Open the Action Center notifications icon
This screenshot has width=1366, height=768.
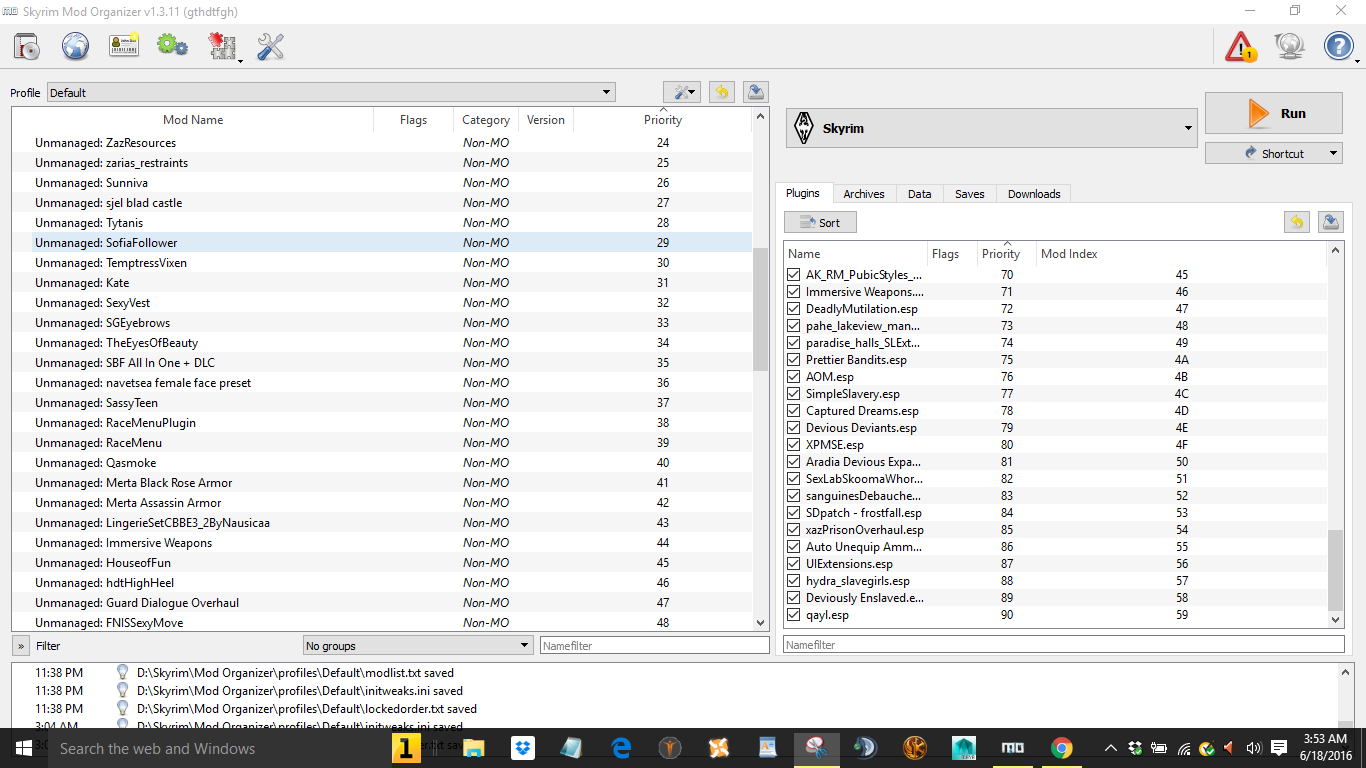[1279, 748]
